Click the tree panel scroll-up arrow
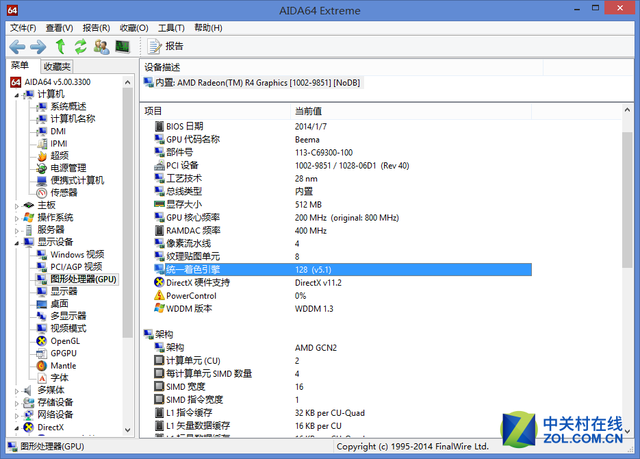 [x=128, y=82]
